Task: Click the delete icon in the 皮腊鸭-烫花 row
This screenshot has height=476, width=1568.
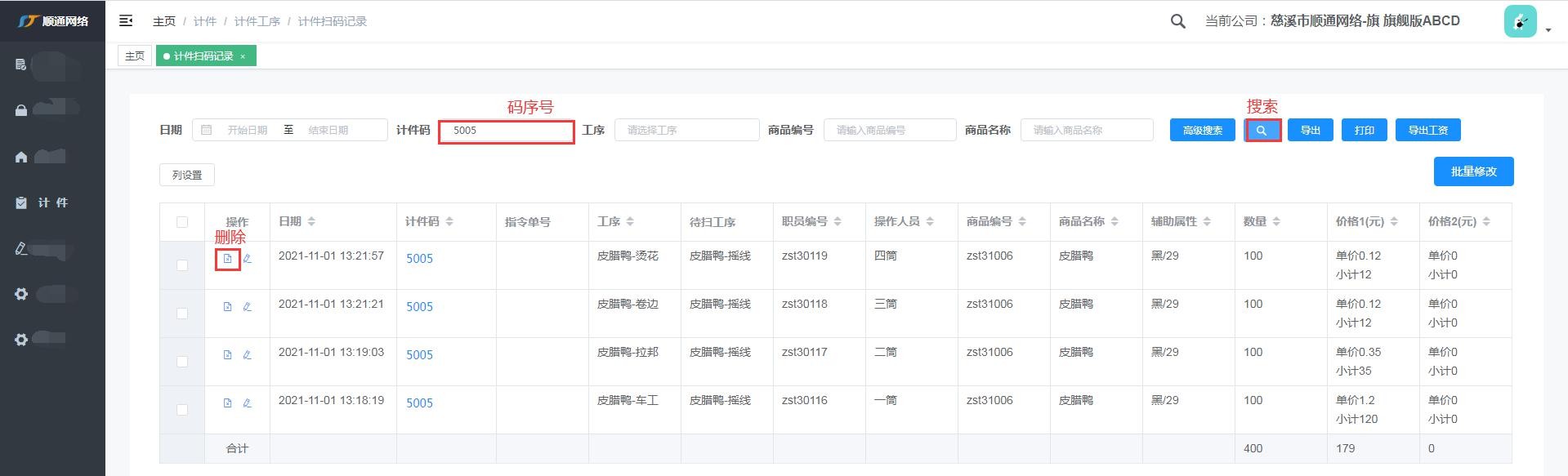Action: [x=228, y=259]
